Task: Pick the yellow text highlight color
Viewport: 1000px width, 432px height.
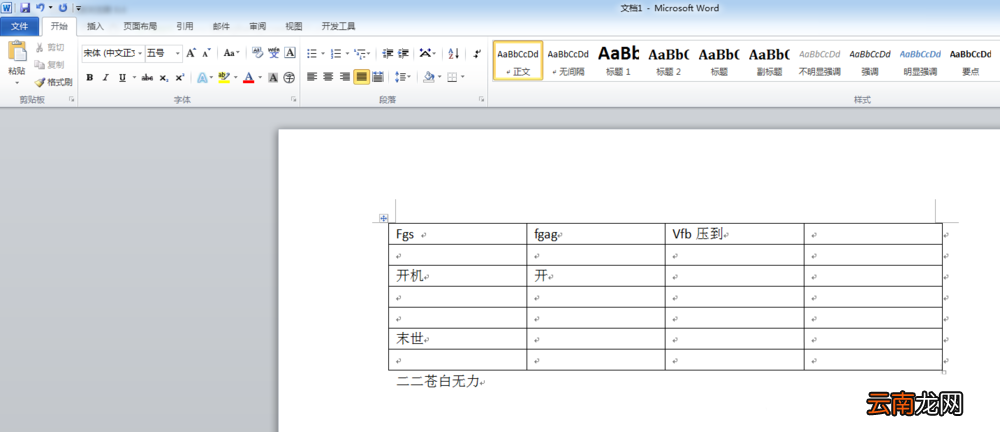Action: pos(224,78)
